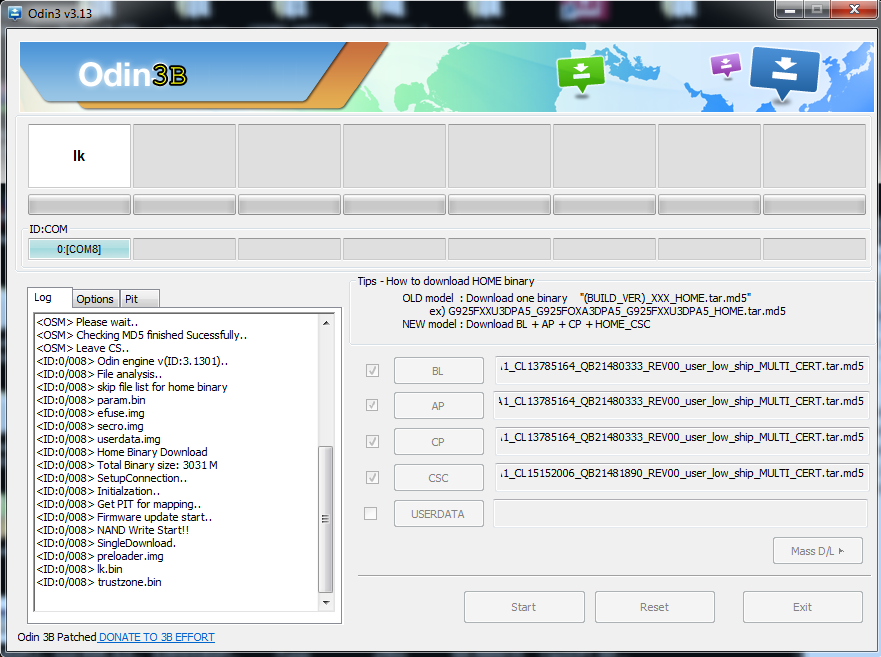The width and height of the screenshot is (881, 657).
Task: Toggle the CSC file checkbox
Action: click(x=372, y=478)
